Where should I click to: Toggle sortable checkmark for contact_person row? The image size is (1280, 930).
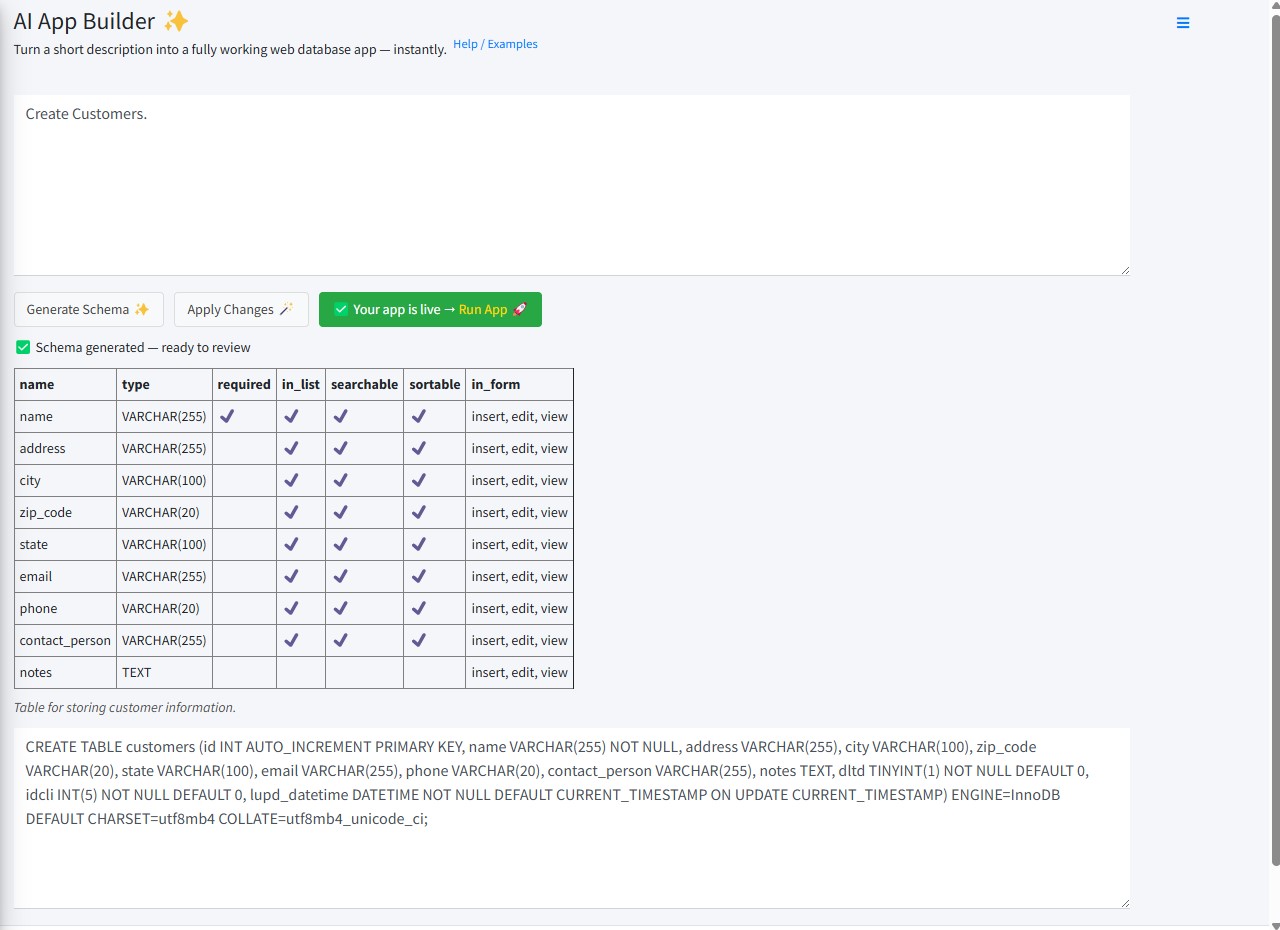(418, 640)
